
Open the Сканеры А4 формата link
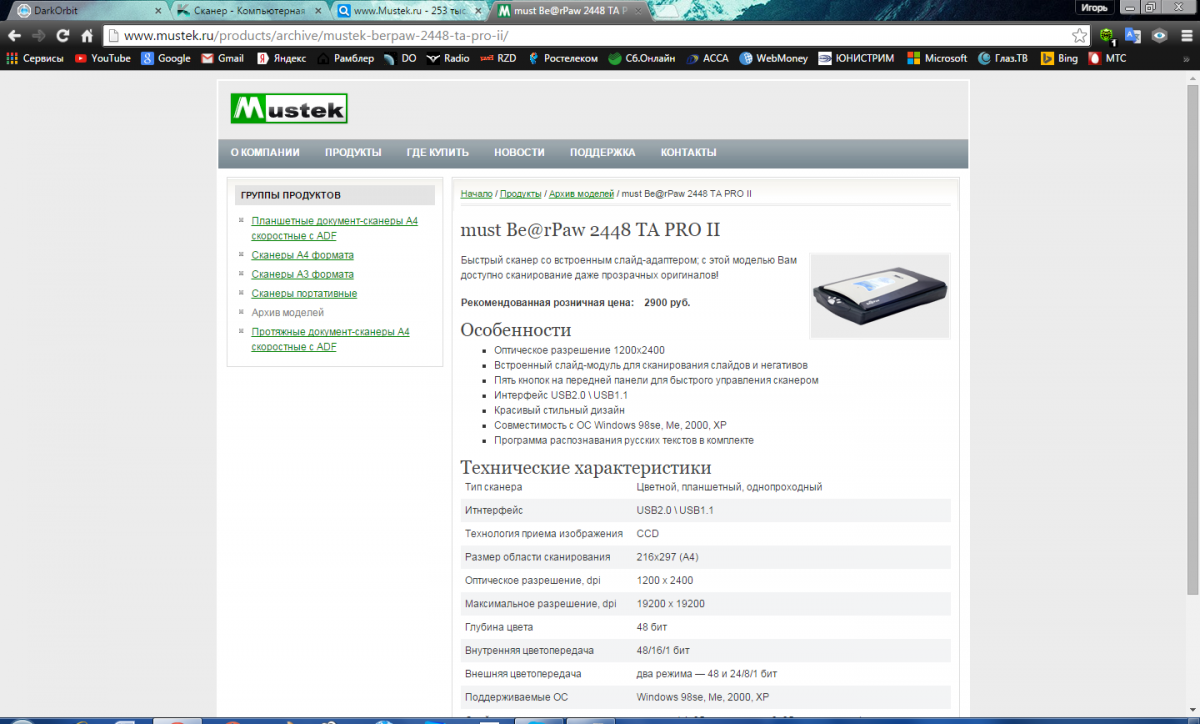(x=302, y=255)
